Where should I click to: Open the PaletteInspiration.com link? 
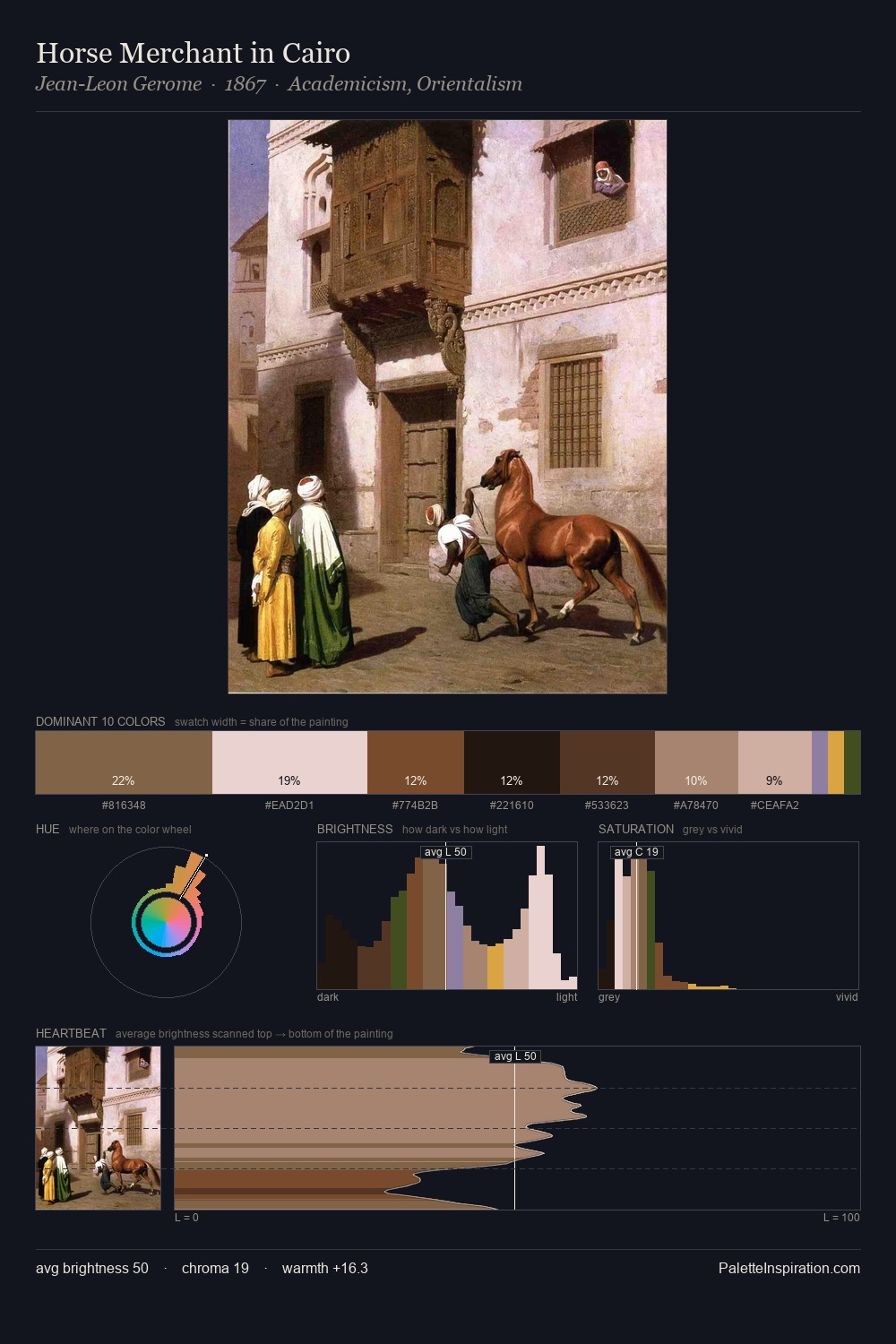point(789,1268)
